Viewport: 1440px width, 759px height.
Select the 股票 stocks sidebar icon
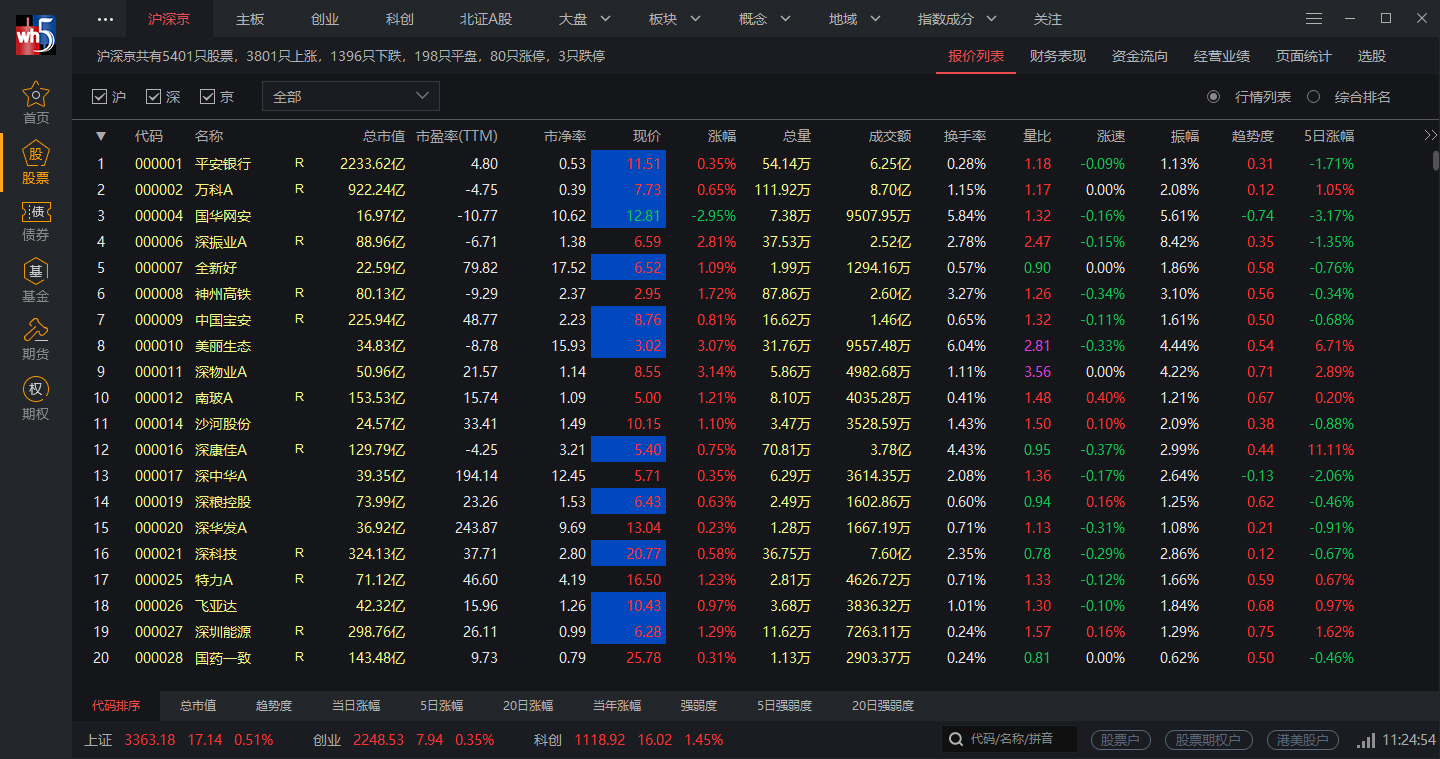click(36, 163)
